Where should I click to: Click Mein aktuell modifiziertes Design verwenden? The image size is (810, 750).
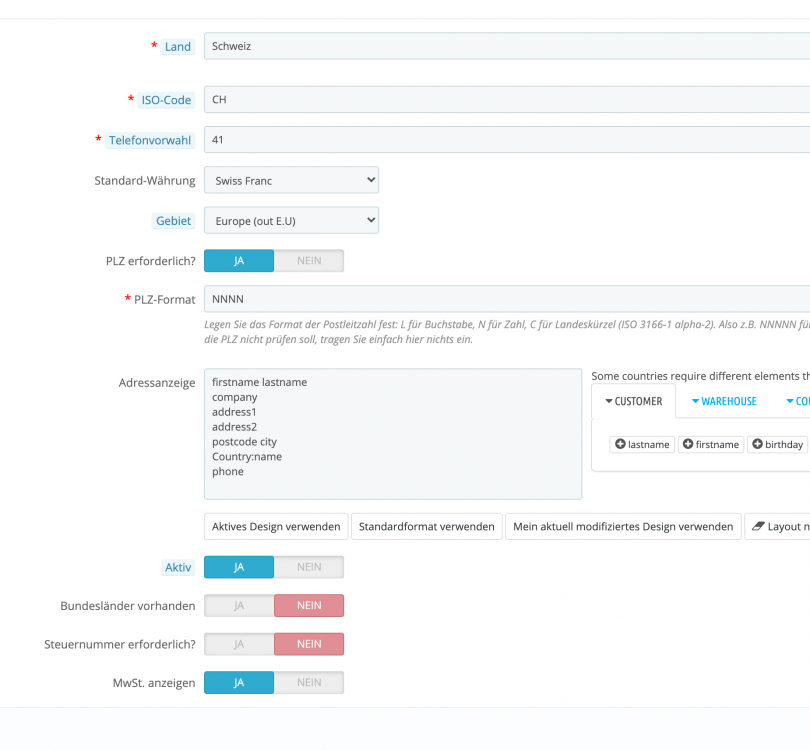click(x=623, y=526)
